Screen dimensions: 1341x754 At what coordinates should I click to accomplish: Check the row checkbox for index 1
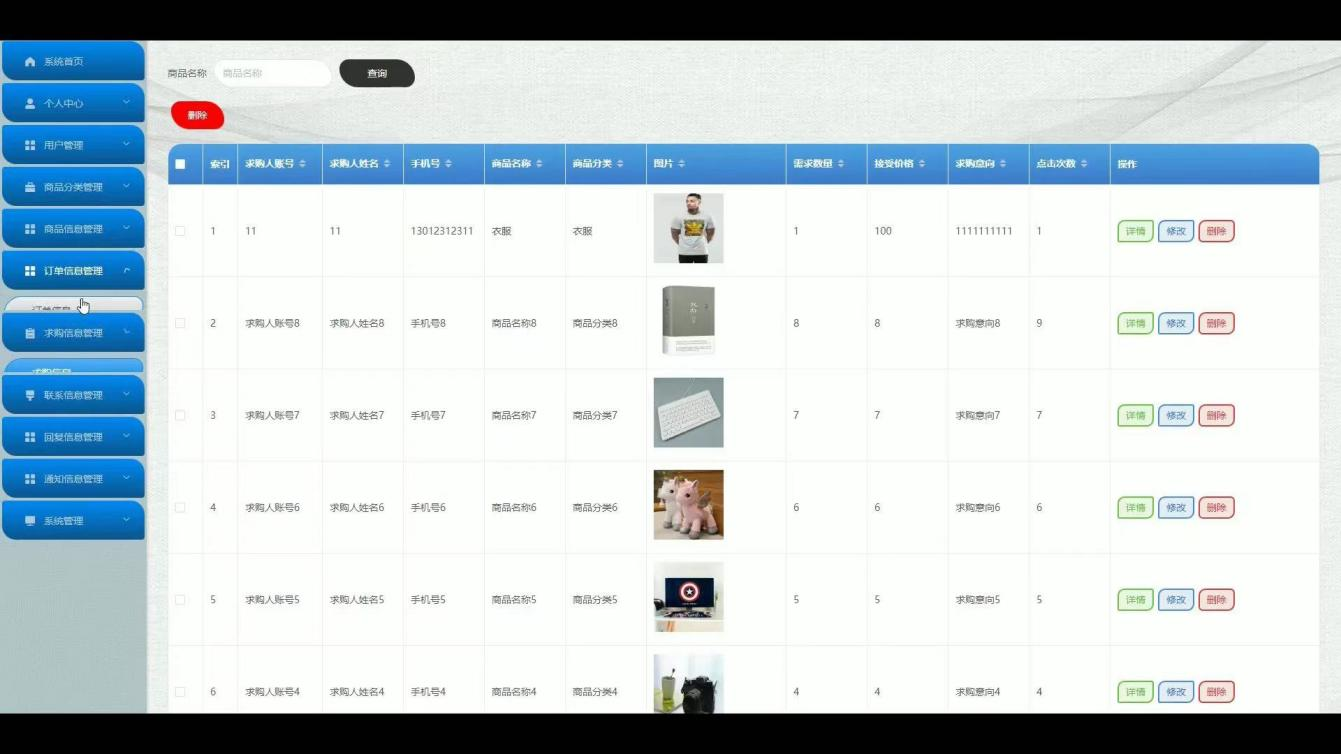coord(180,231)
